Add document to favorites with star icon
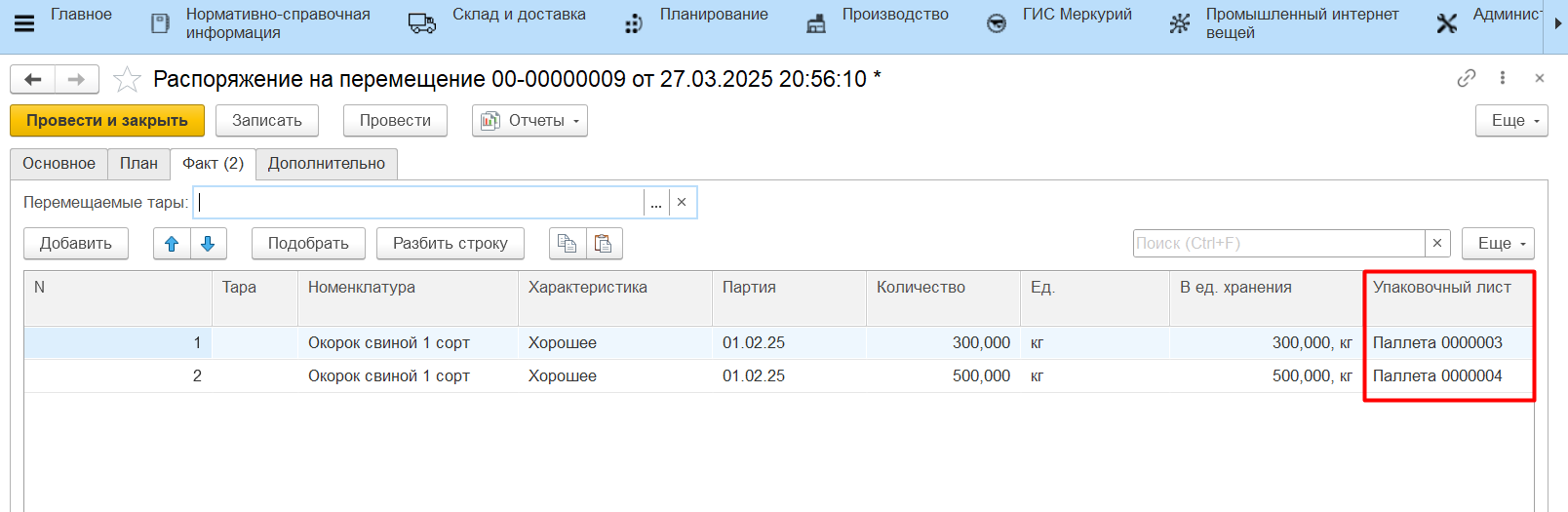Image resolution: width=1568 pixels, height=512 pixels. tap(127, 79)
